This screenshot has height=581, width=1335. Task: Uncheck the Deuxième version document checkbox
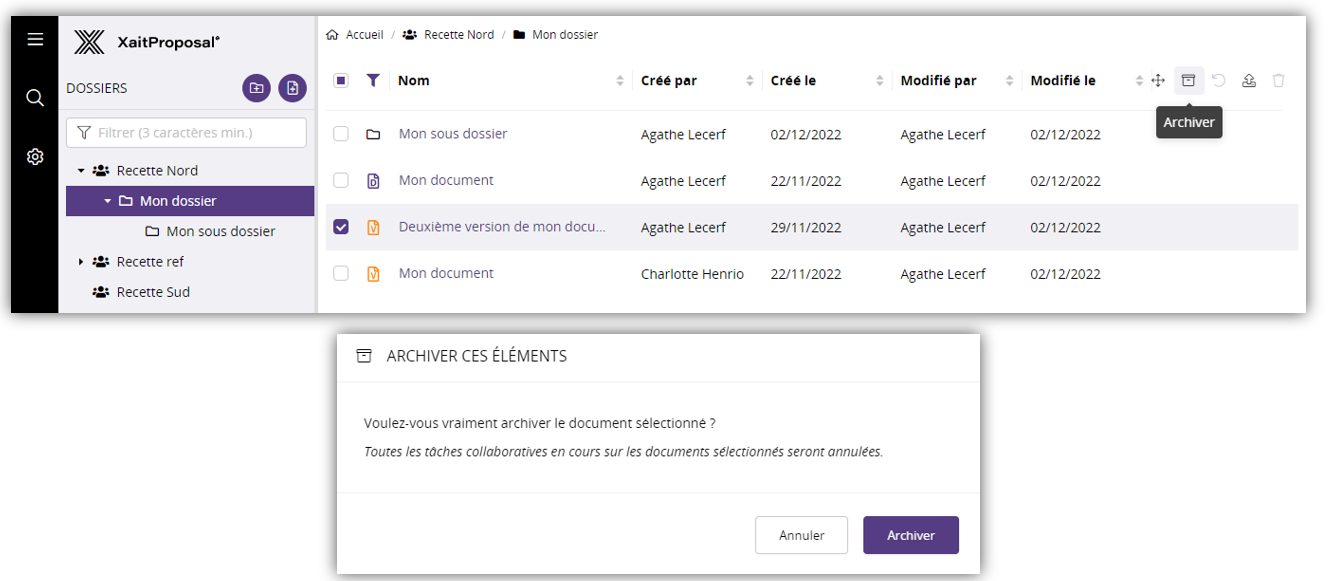341,227
